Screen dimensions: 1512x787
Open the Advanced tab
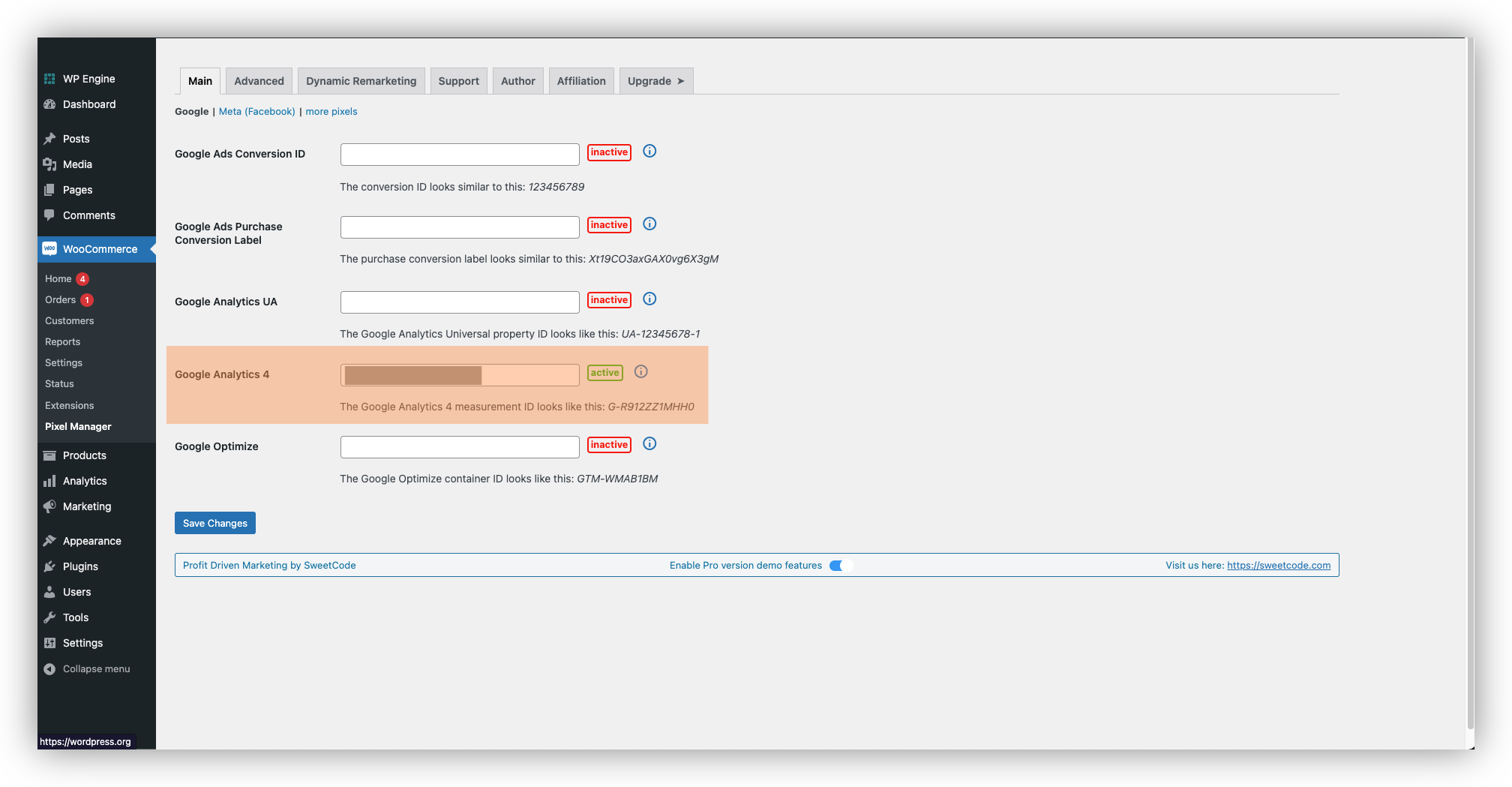(259, 81)
